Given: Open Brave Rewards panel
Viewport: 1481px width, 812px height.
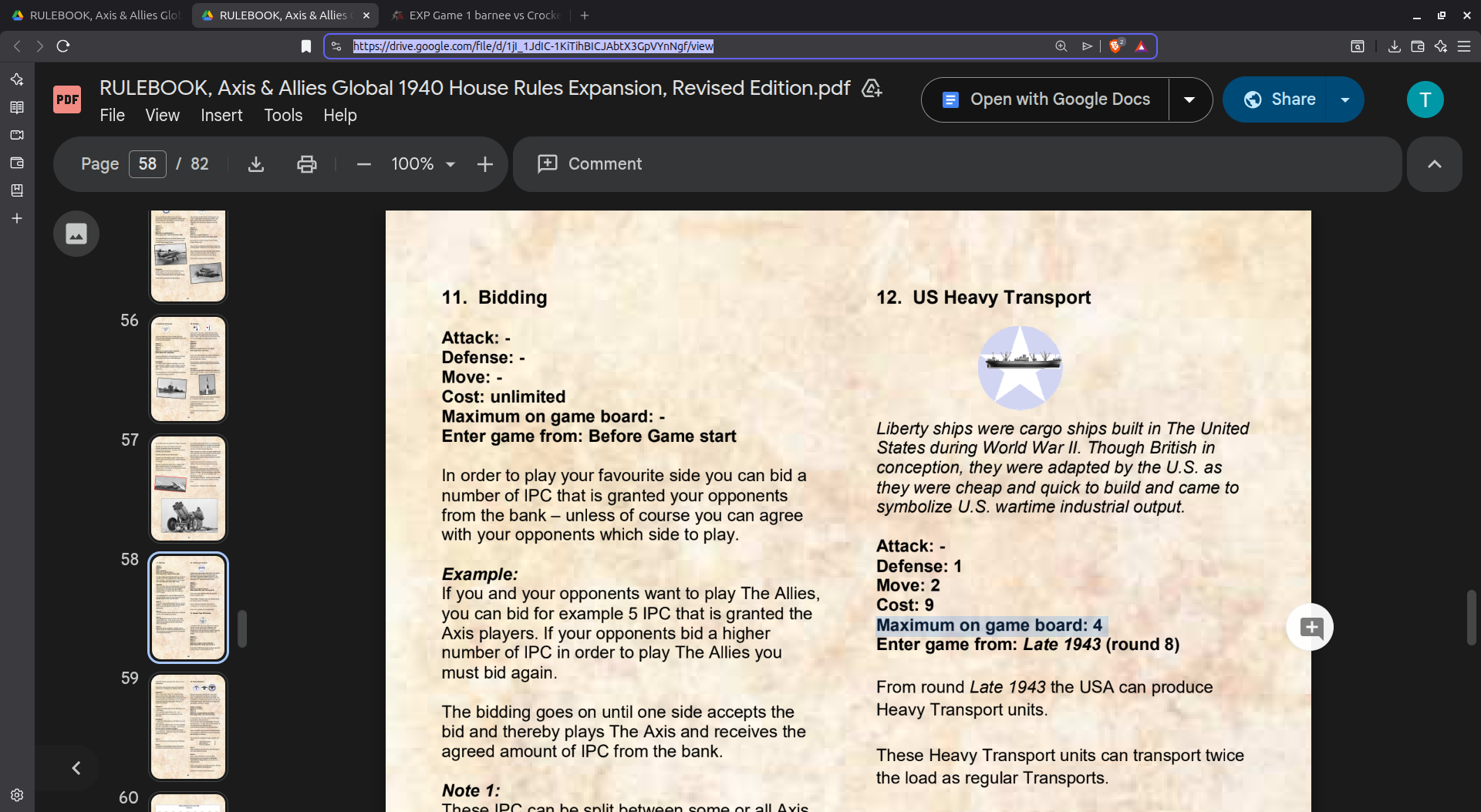Looking at the screenshot, I should [x=1142, y=46].
